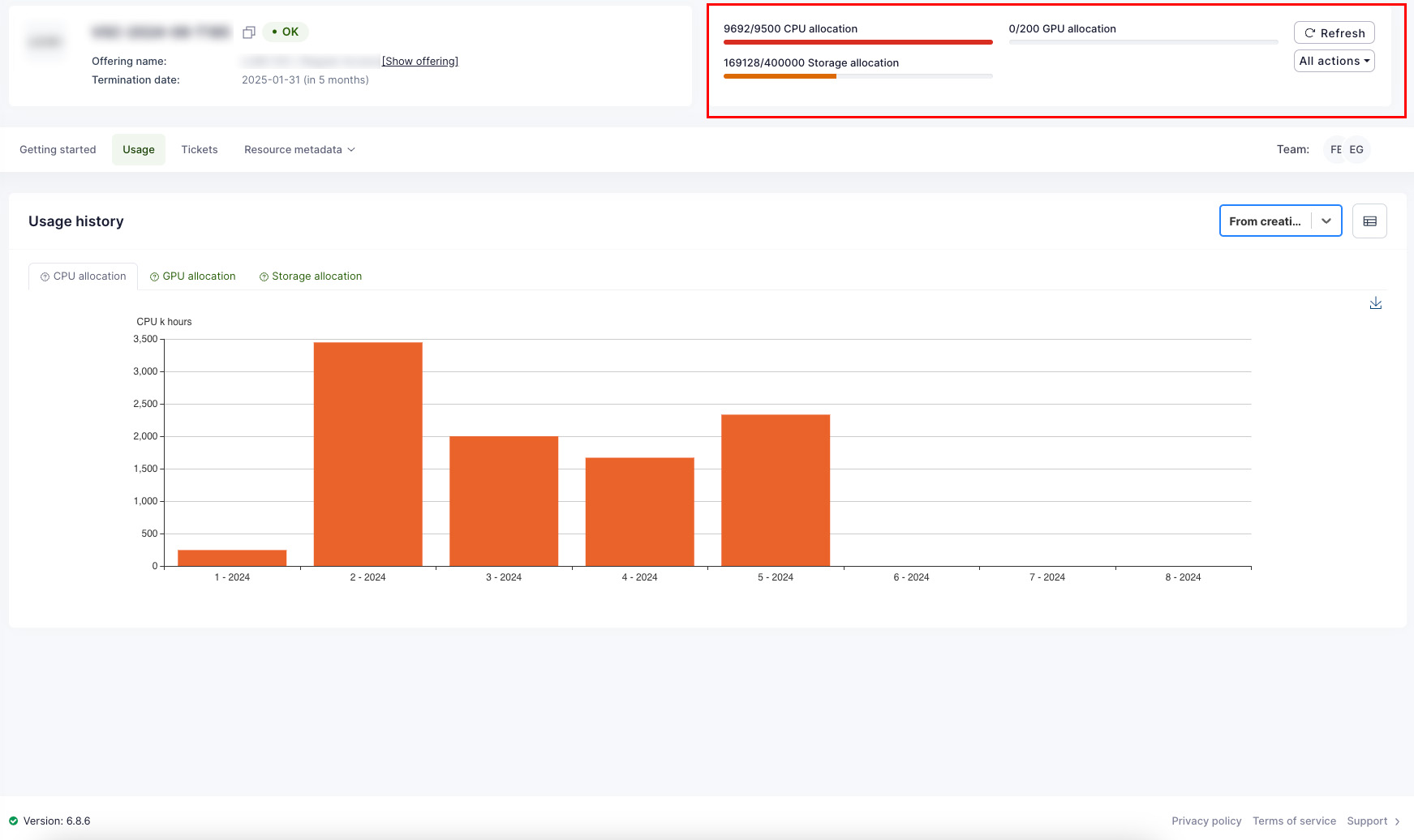The width and height of the screenshot is (1414, 840).
Task: Open the From creation period selector
Action: (x=1280, y=221)
